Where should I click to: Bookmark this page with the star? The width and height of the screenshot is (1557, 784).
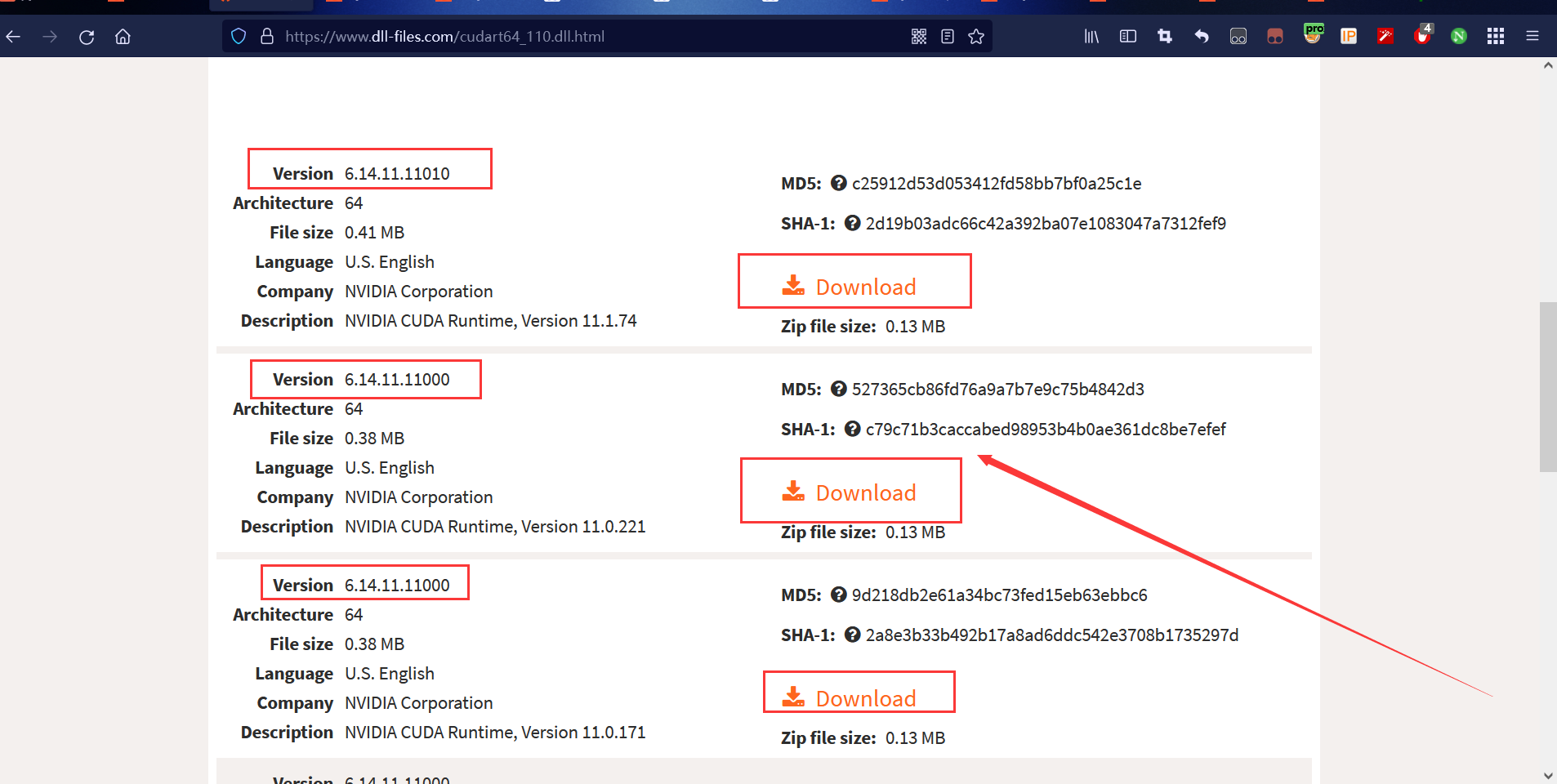pyautogui.click(x=976, y=37)
